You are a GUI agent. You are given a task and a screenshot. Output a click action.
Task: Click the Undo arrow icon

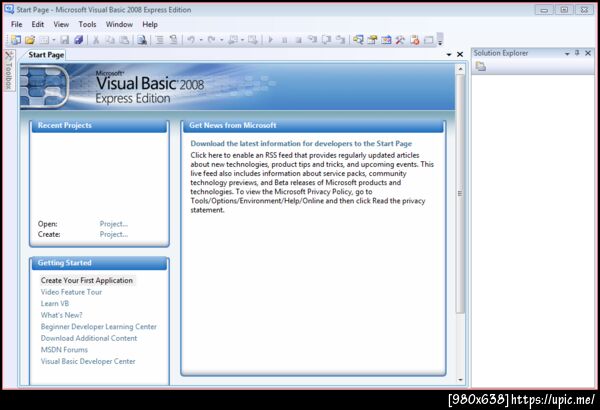click(x=191, y=39)
